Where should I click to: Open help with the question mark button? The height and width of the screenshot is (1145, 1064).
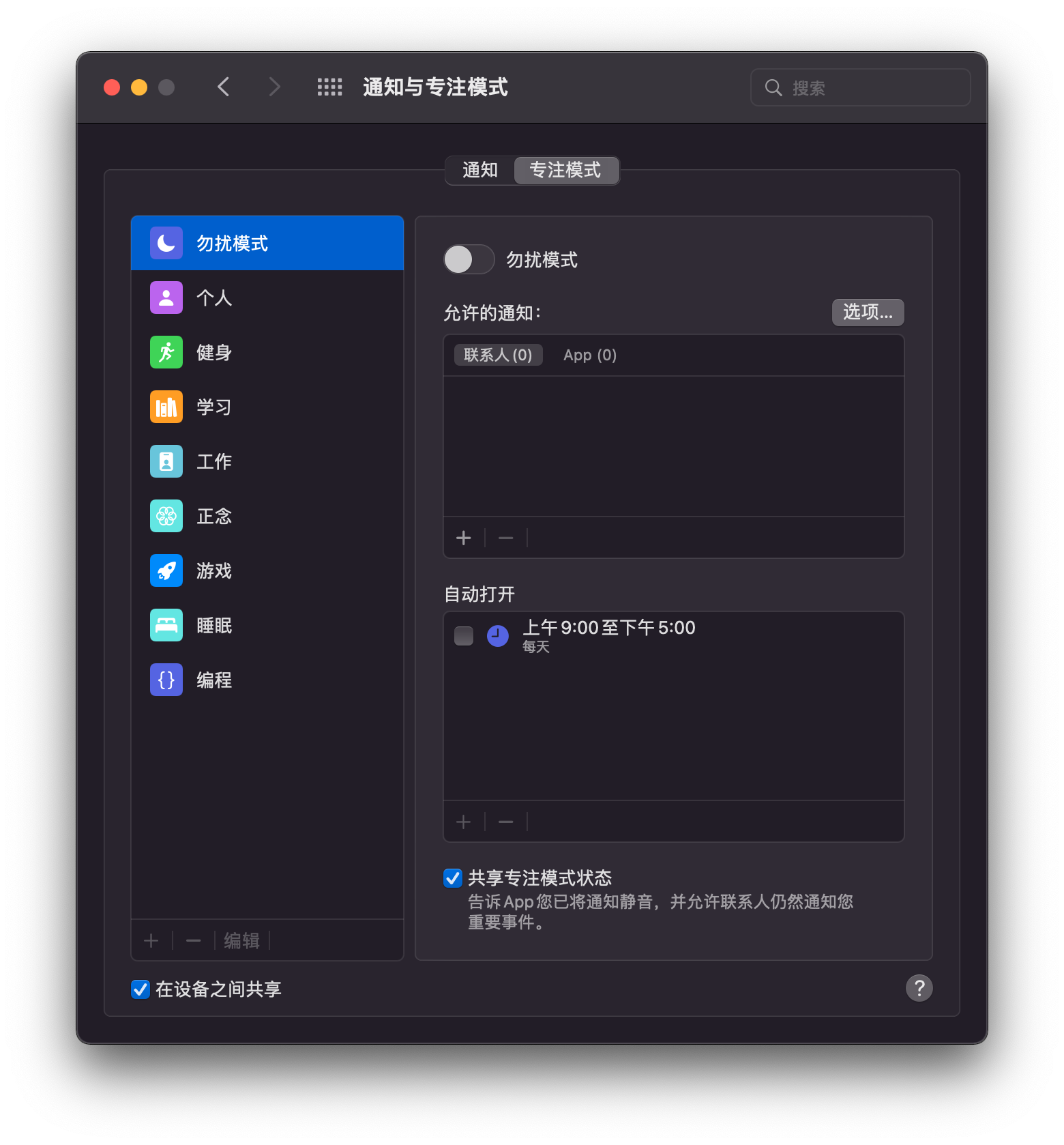point(919,987)
